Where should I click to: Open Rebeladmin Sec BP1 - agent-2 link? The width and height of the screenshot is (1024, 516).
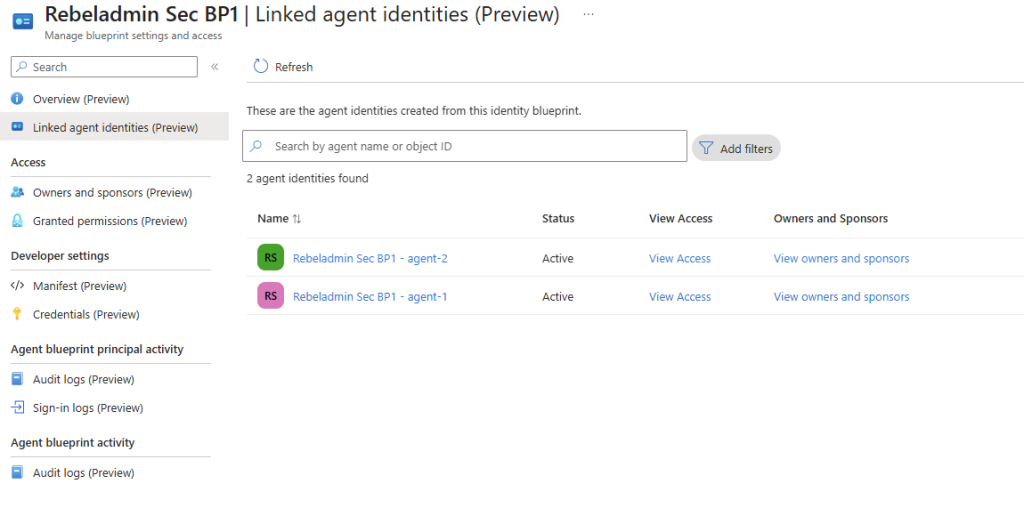tap(370, 259)
